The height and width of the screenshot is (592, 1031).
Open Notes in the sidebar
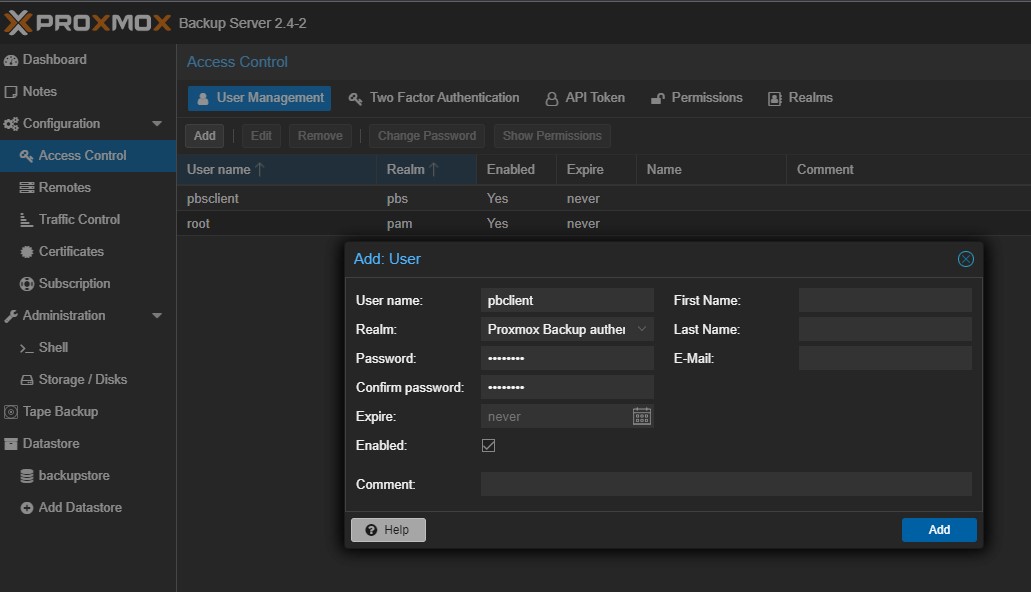coord(39,92)
